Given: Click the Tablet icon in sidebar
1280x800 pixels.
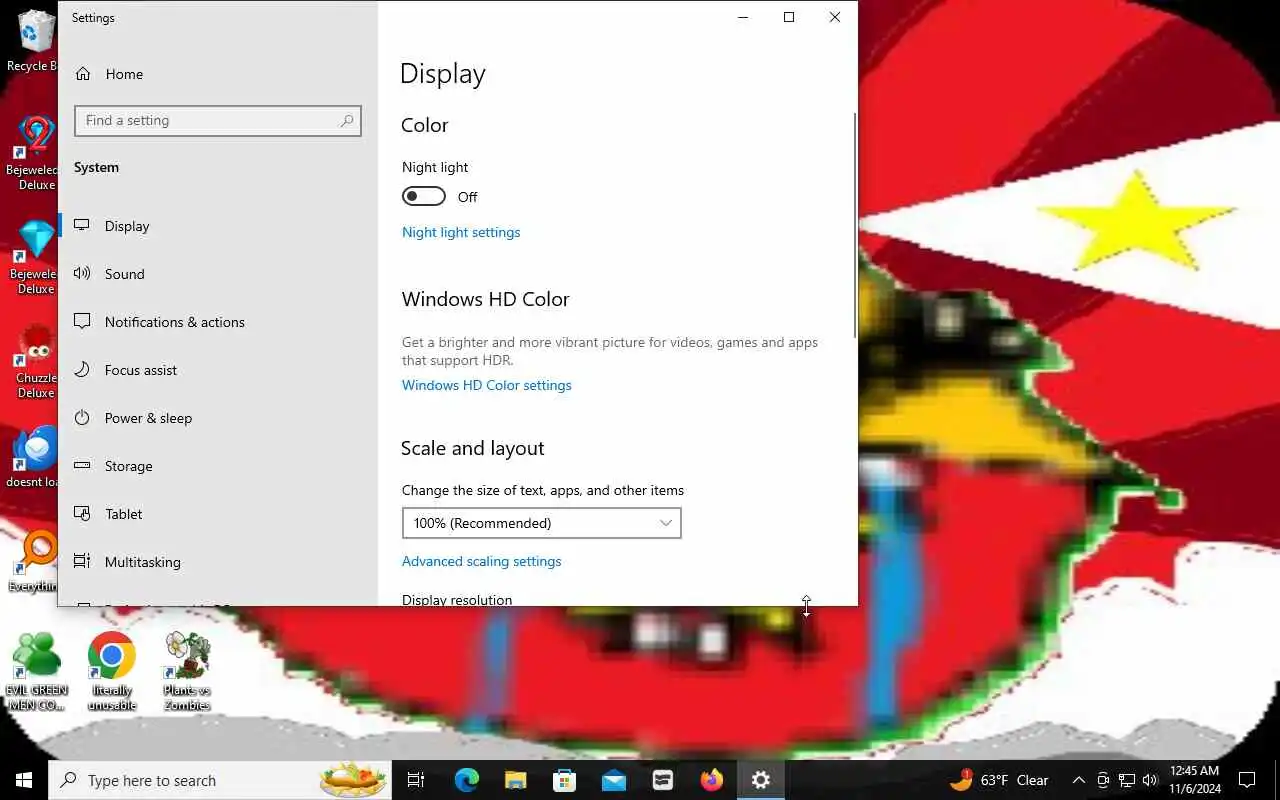Looking at the screenshot, I should [x=82, y=514].
